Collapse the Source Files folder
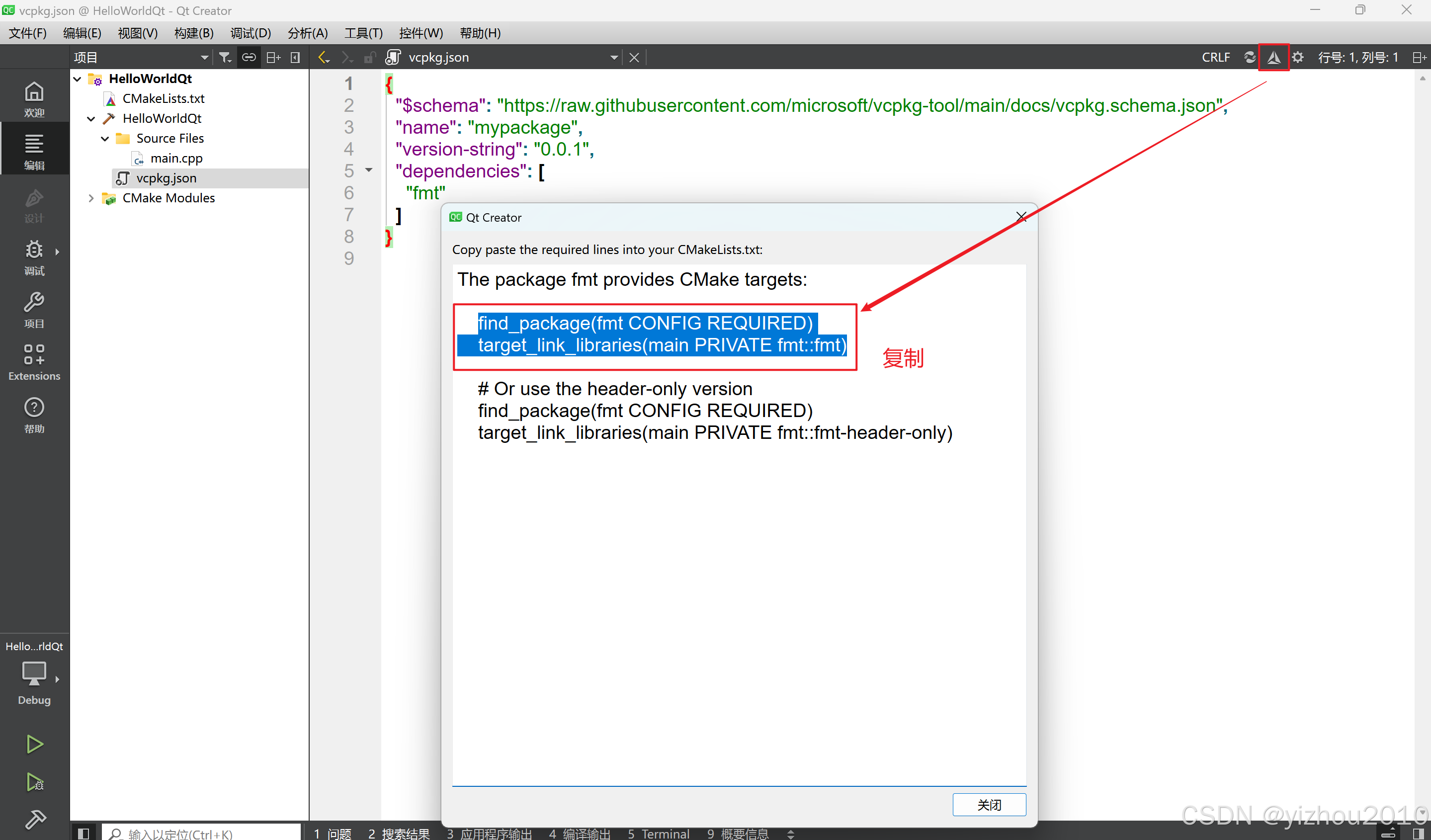Screen dimensions: 1431x840 (105, 139)
